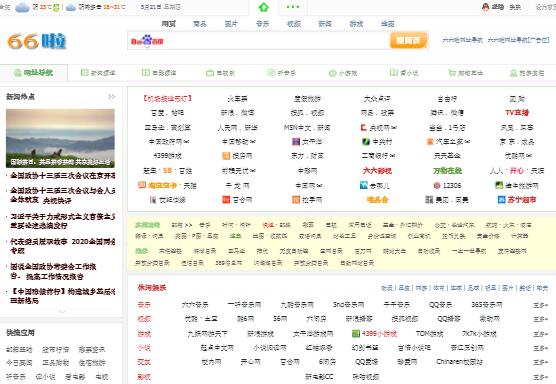Image resolution: width=556 pixels, height=384 pixels.
Task: Open the 【中国扶贫行】 headline
Action: [62, 296]
